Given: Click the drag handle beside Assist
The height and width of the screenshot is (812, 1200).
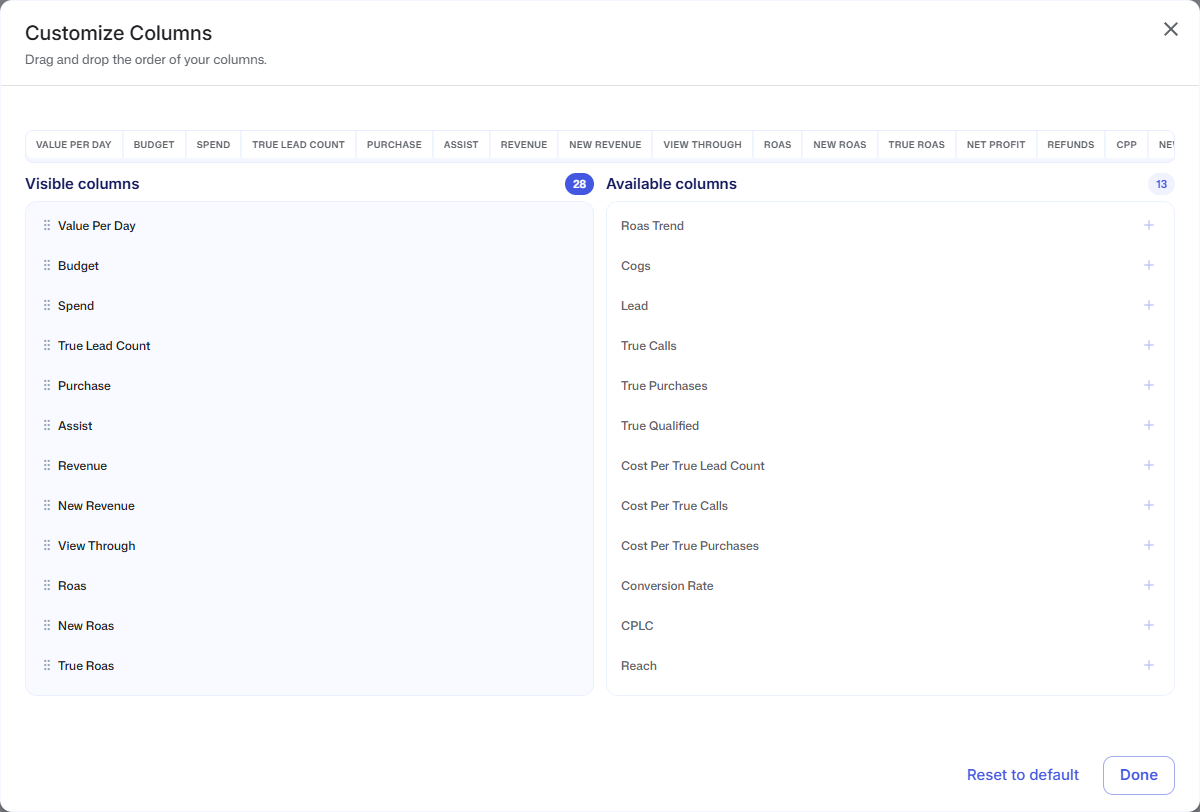Looking at the screenshot, I should 47,426.
